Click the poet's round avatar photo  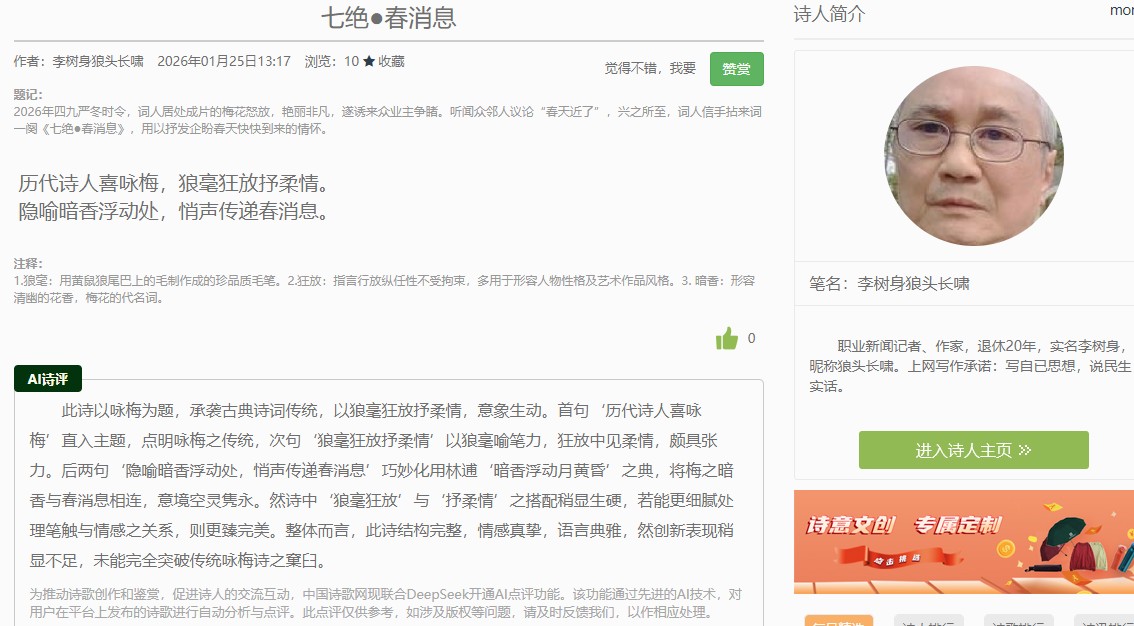973,157
